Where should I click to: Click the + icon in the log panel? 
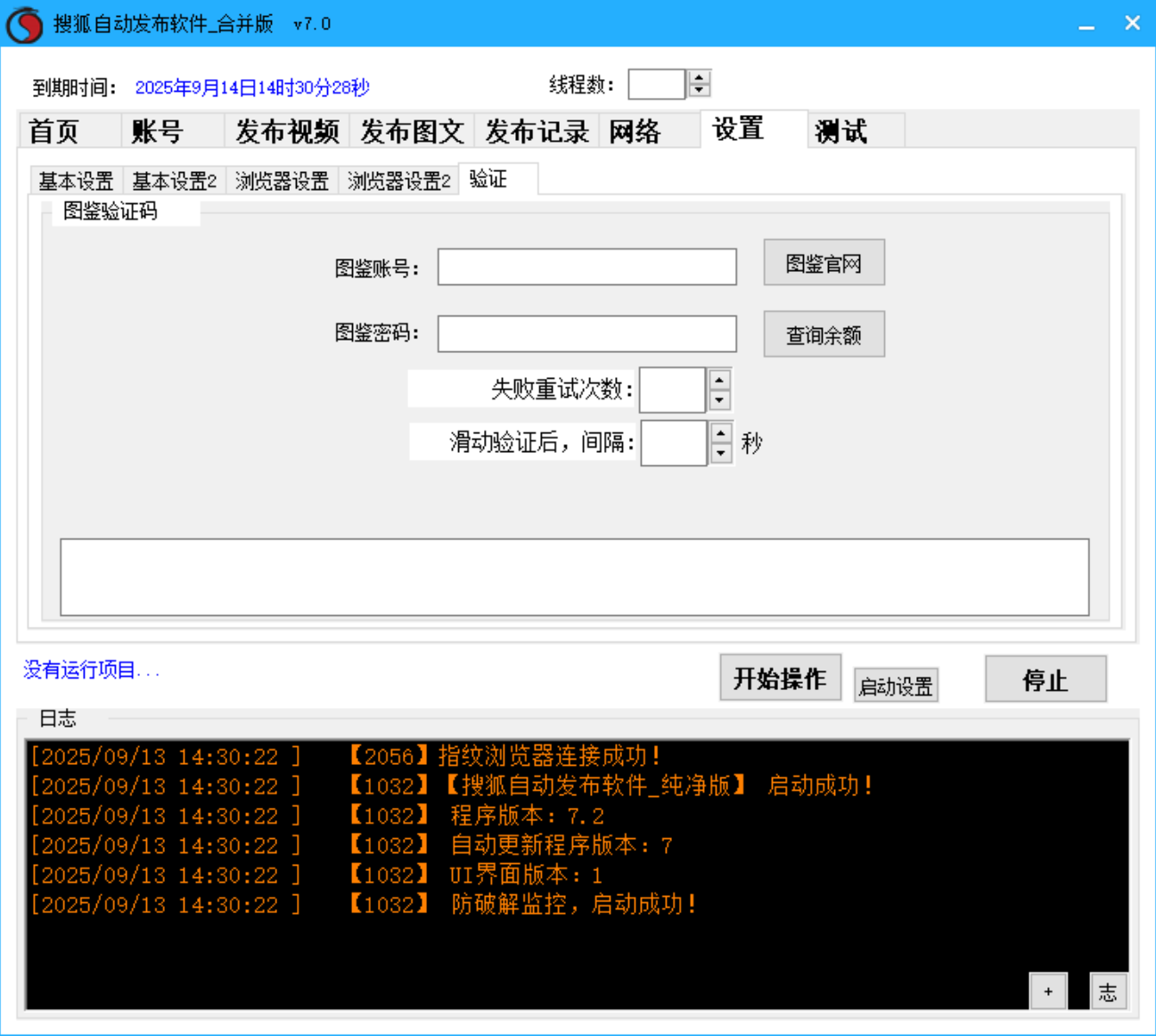tap(1048, 991)
